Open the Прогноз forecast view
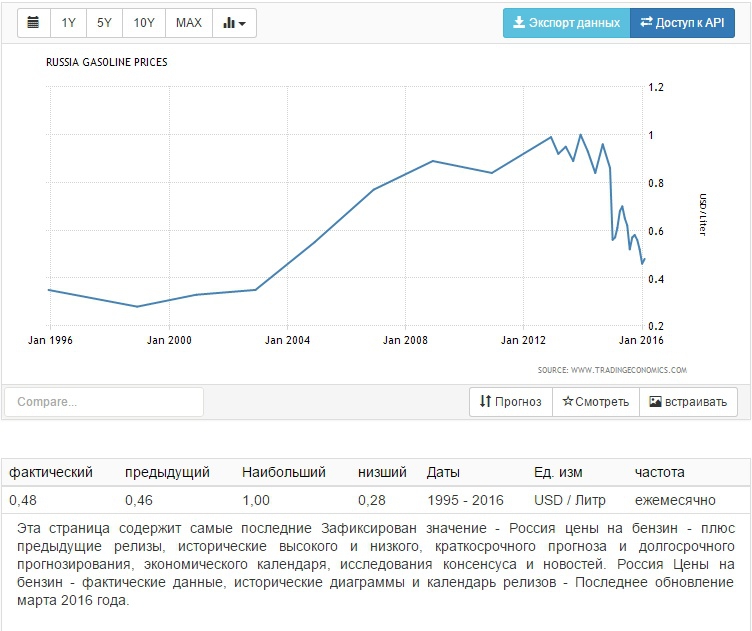Screen dimensions: 752x631 pyautogui.click(x=511, y=402)
